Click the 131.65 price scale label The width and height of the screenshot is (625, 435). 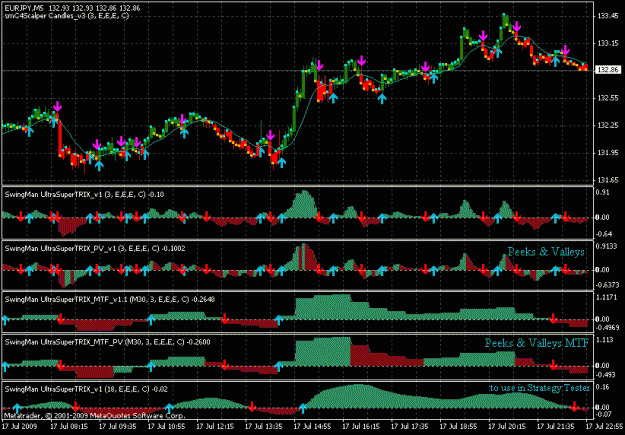pyautogui.click(x=608, y=180)
